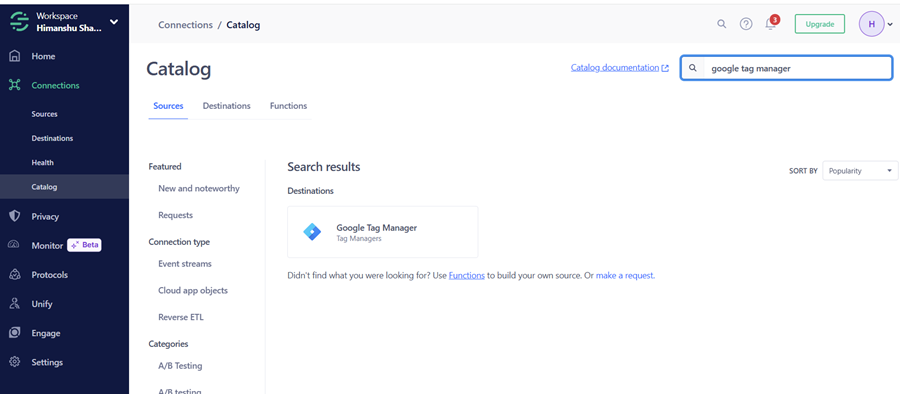Follow the Functions link in help text
Screen dimensions: 900x394
tap(467, 276)
